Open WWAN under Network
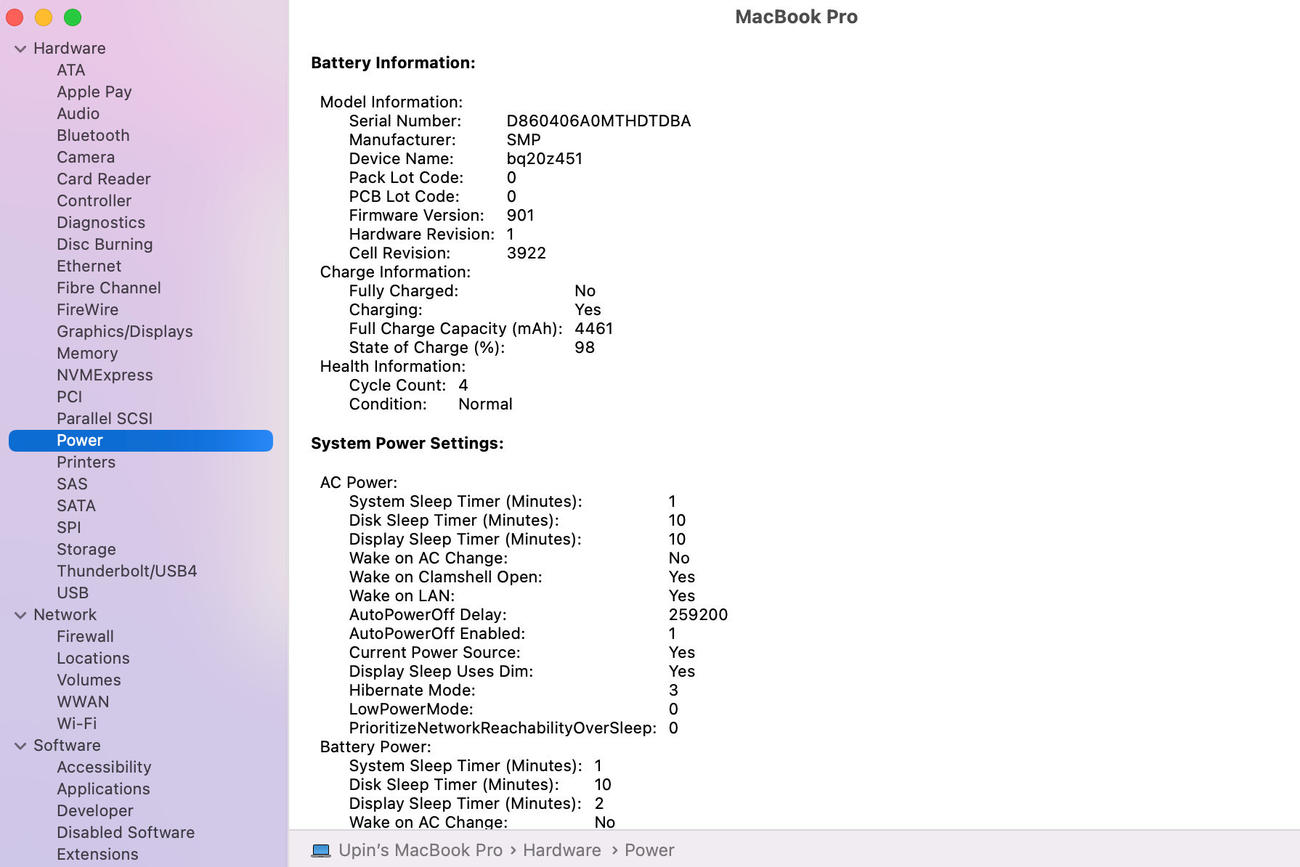This screenshot has width=1300, height=867. [x=83, y=702]
